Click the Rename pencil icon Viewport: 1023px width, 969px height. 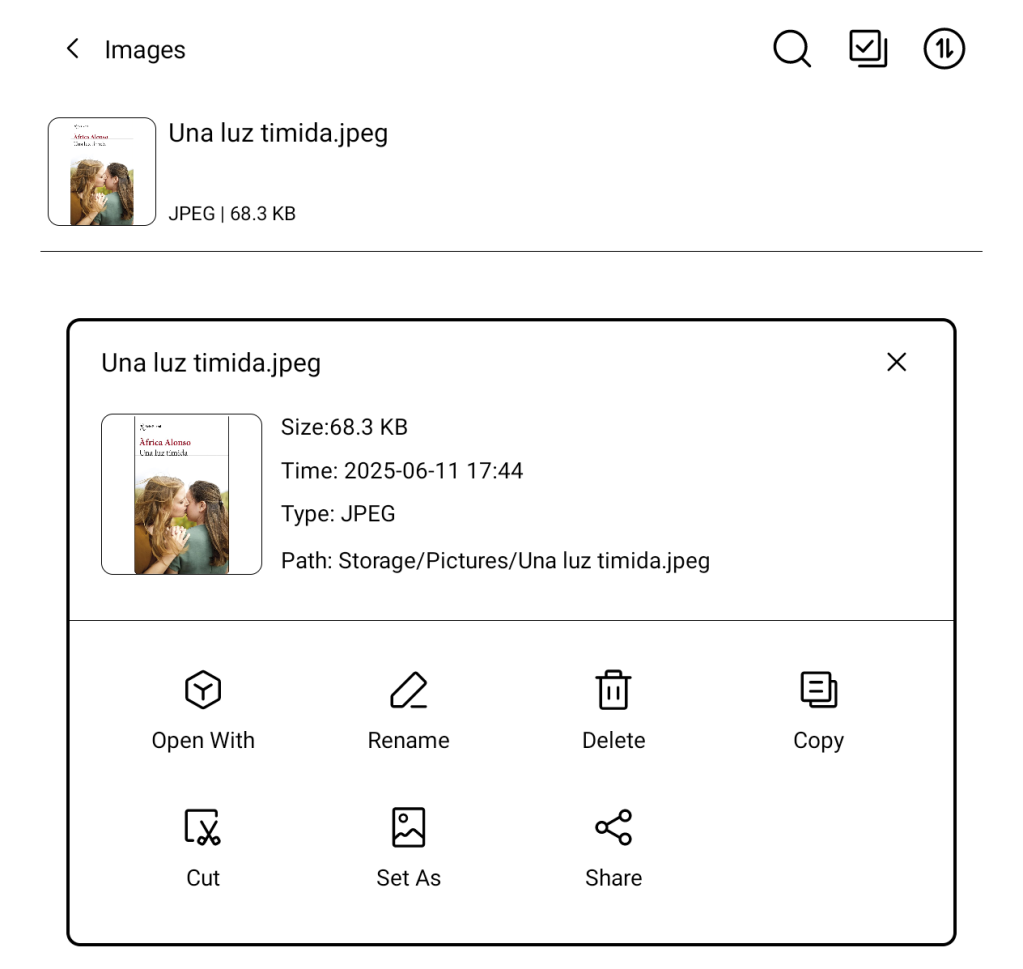[x=408, y=690]
